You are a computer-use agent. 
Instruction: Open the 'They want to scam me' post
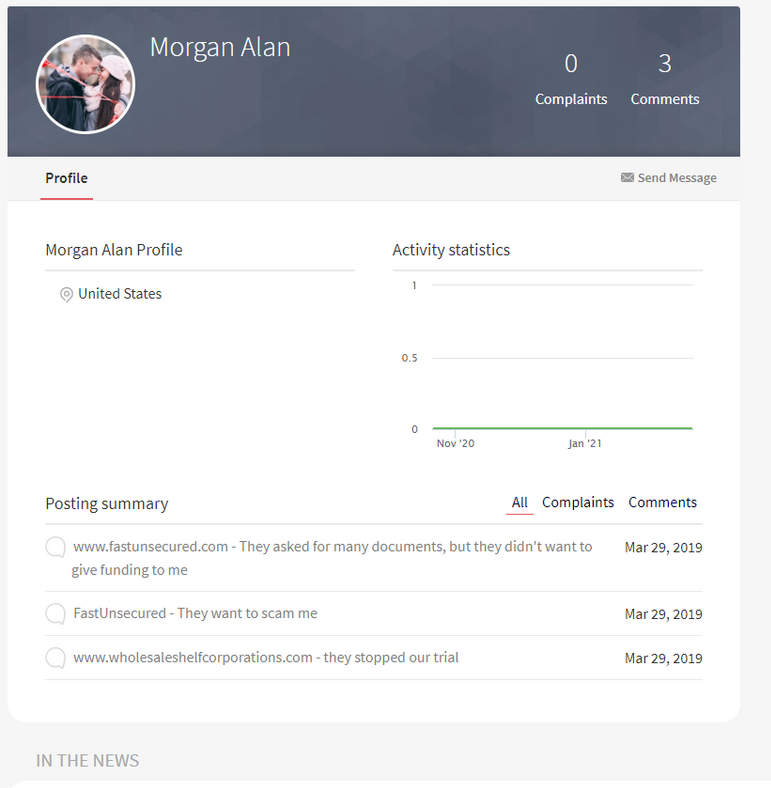pos(196,614)
